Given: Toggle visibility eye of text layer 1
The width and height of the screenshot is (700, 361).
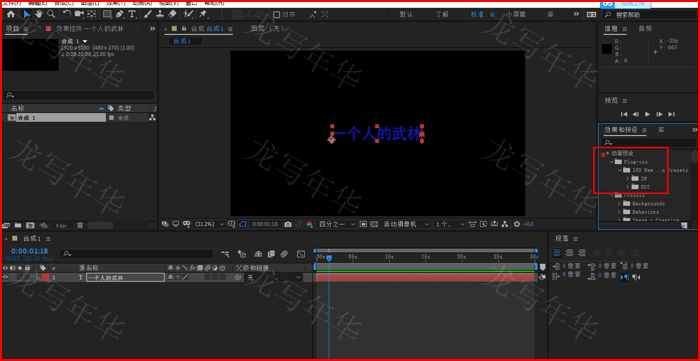Looking at the screenshot, I should pos(5,277).
